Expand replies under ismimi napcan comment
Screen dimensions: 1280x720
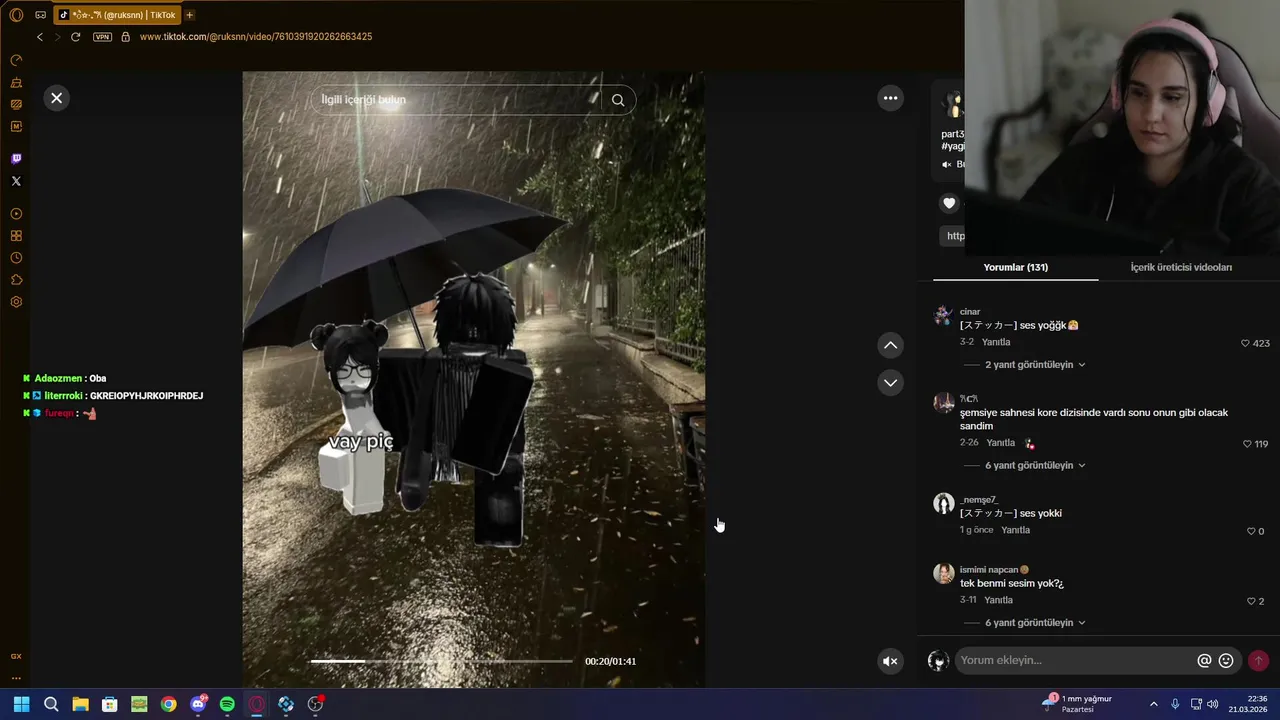1035,623
